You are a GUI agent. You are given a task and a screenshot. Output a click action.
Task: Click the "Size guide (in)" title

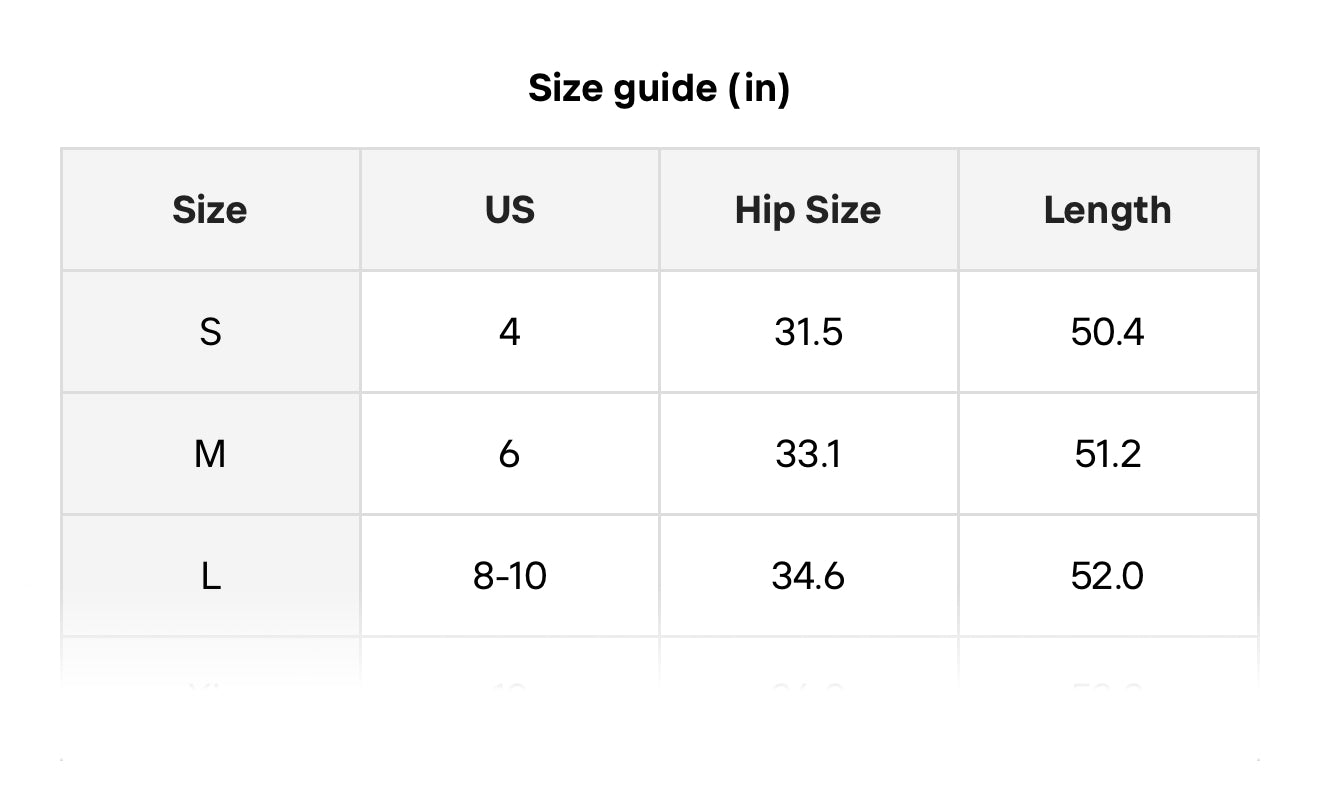659,88
